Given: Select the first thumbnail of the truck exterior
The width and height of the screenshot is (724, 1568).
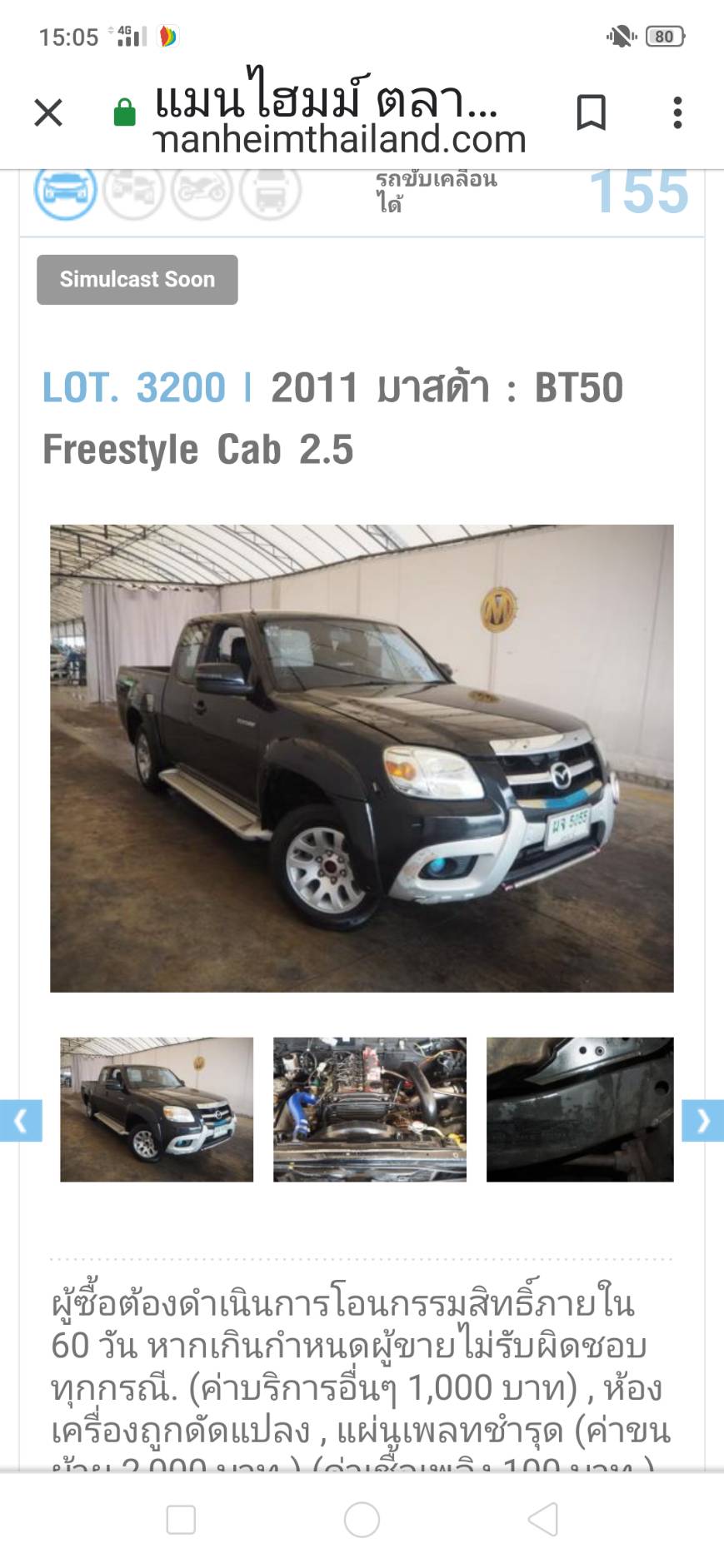Looking at the screenshot, I should click(157, 1109).
